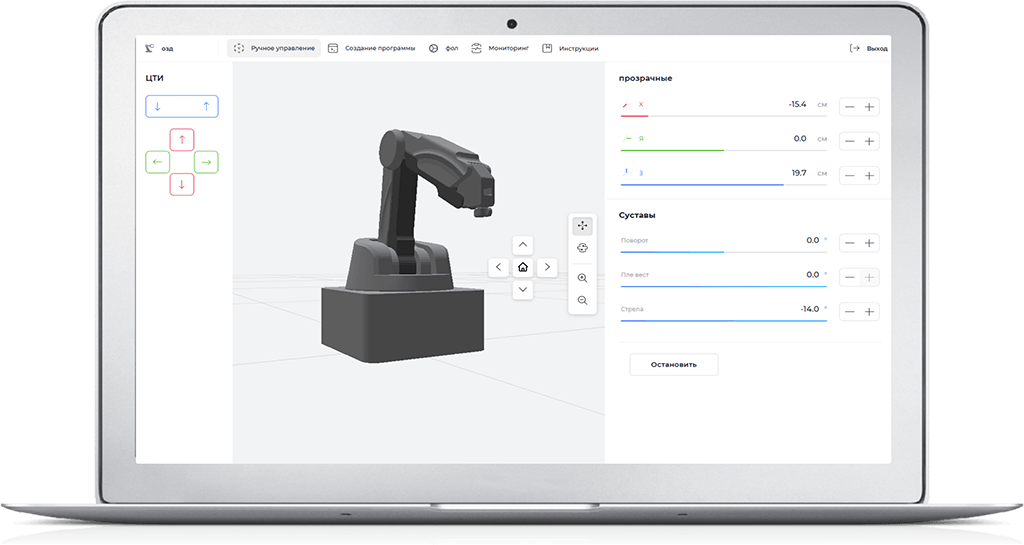This screenshot has width=1024, height=545.
Task: Zoom out of the robot view
Action: (x=582, y=300)
